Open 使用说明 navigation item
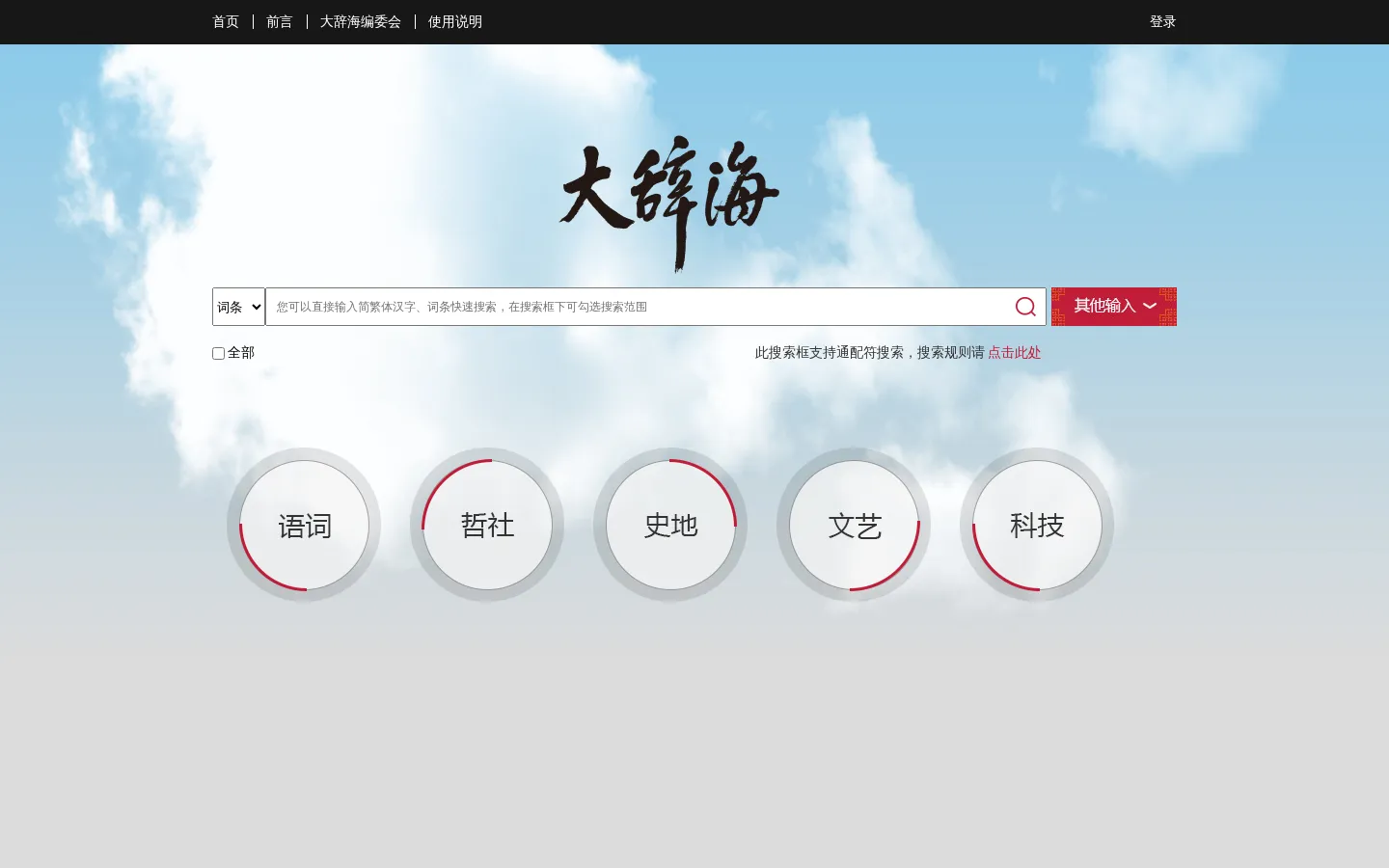The width and height of the screenshot is (1389, 868). tap(455, 22)
